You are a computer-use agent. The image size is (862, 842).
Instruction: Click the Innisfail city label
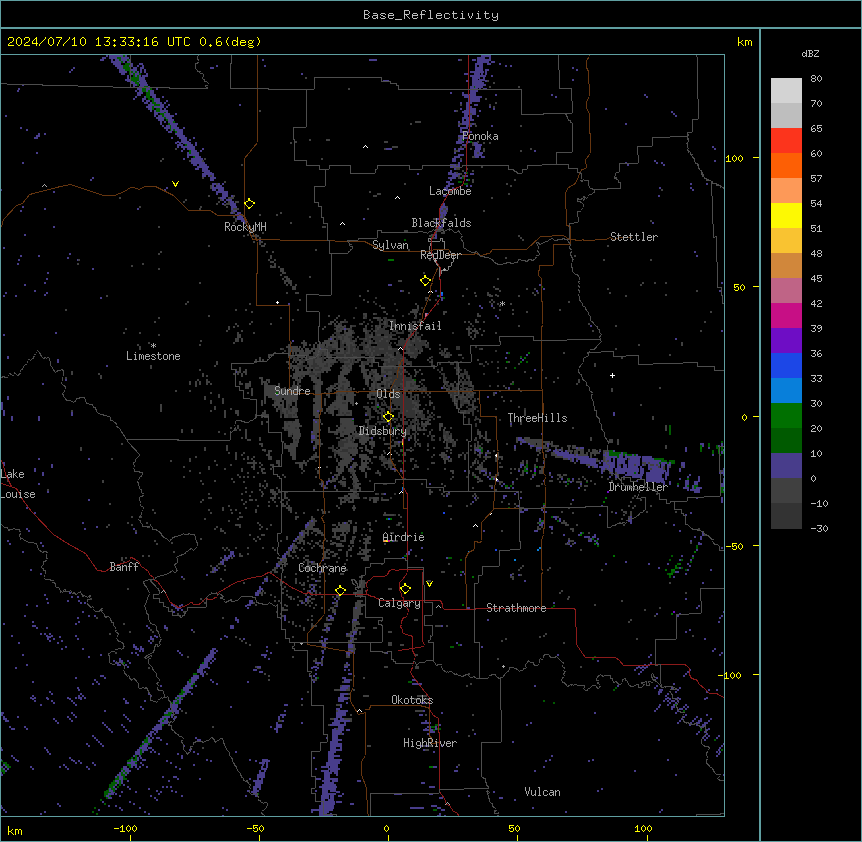415,326
